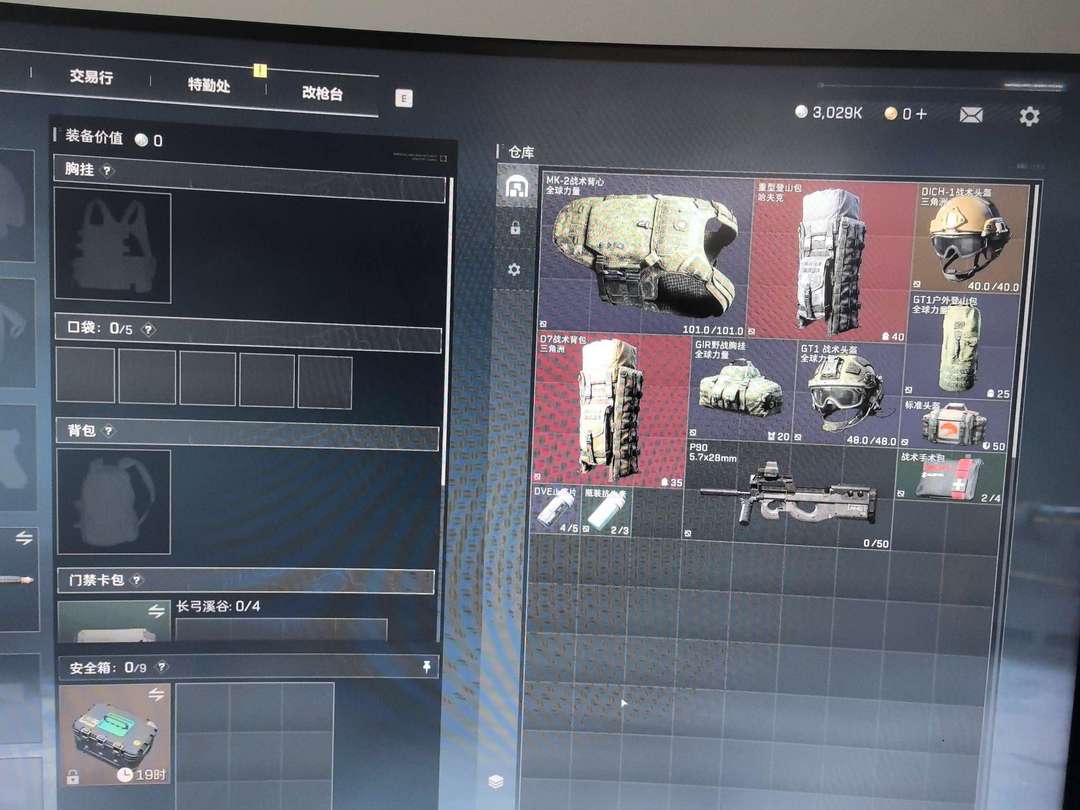The height and width of the screenshot is (810, 1080).
Task: Click swap icon on keycard pack slot
Action: [x=156, y=610]
